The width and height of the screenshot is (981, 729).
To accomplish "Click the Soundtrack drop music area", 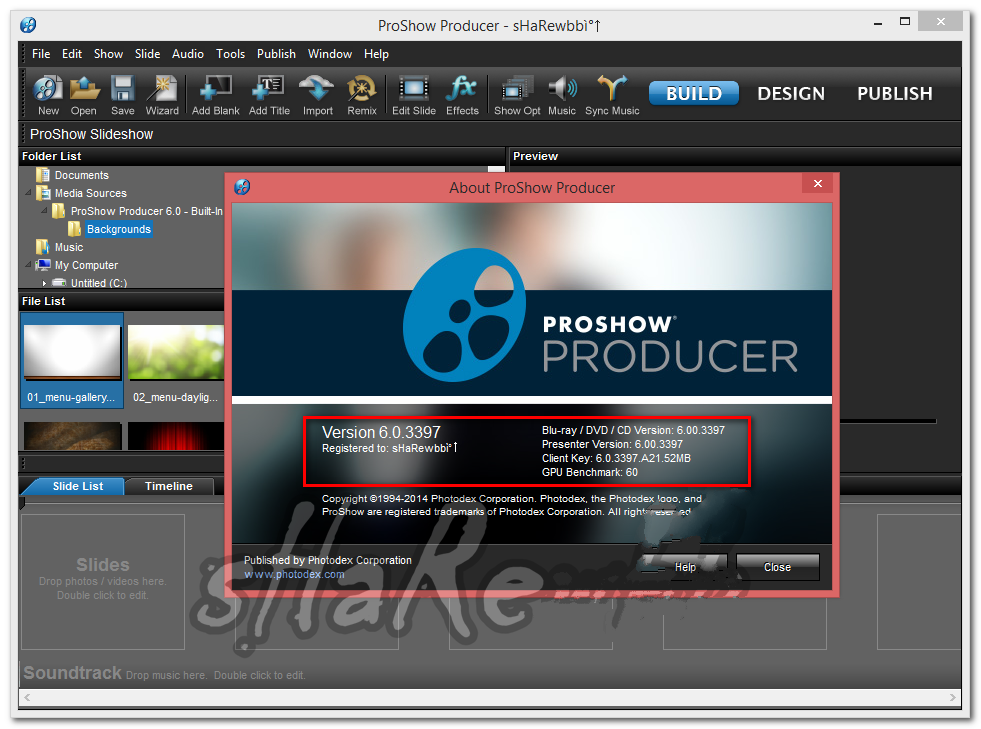I will [165, 673].
